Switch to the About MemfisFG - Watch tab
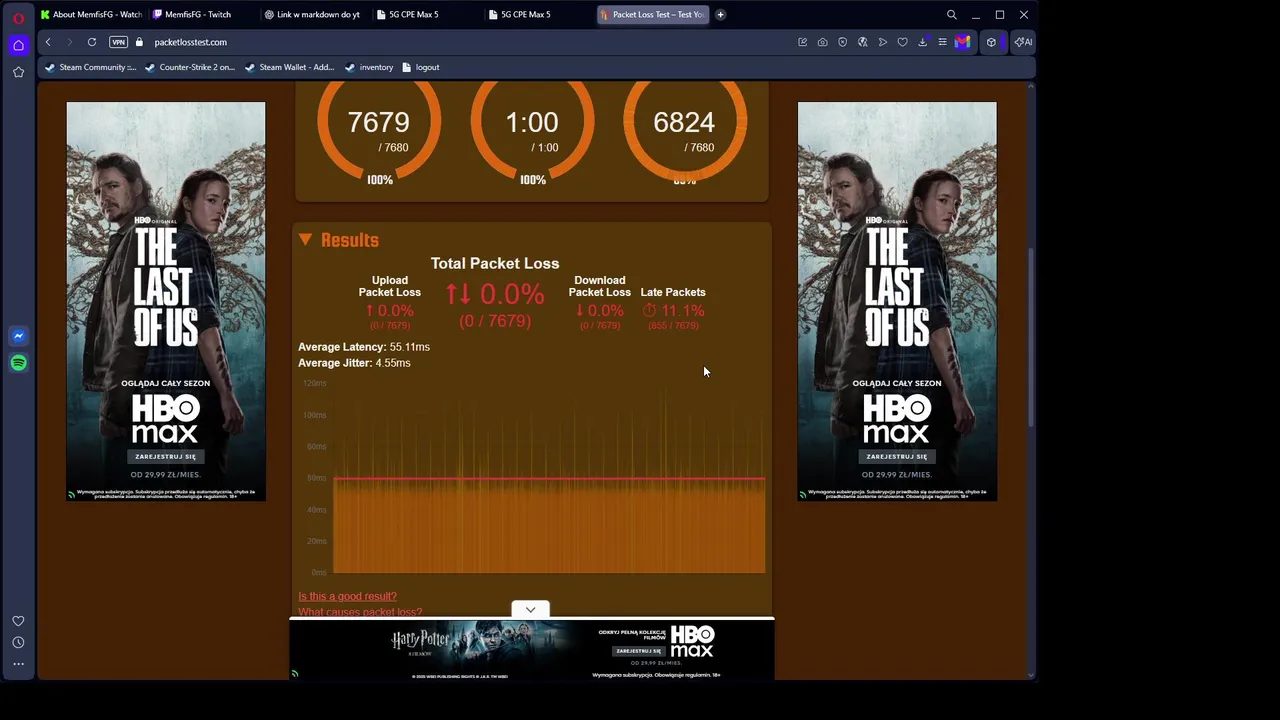The height and width of the screenshot is (720, 1280). click(x=92, y=15)
